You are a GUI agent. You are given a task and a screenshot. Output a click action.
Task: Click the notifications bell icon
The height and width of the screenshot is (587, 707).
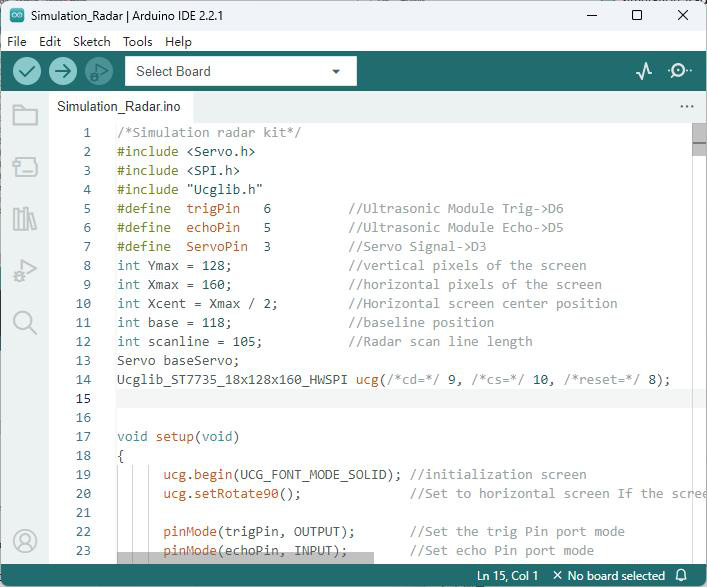[x=681, y=575]
